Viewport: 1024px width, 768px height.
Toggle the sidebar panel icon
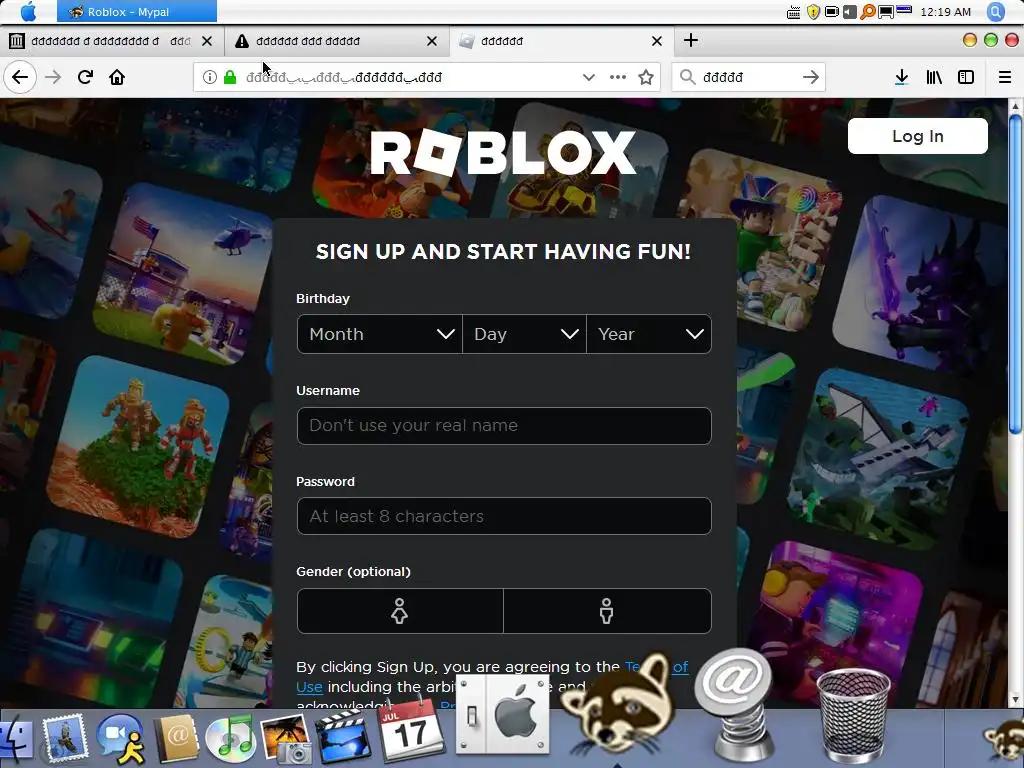tap(966, 77)
